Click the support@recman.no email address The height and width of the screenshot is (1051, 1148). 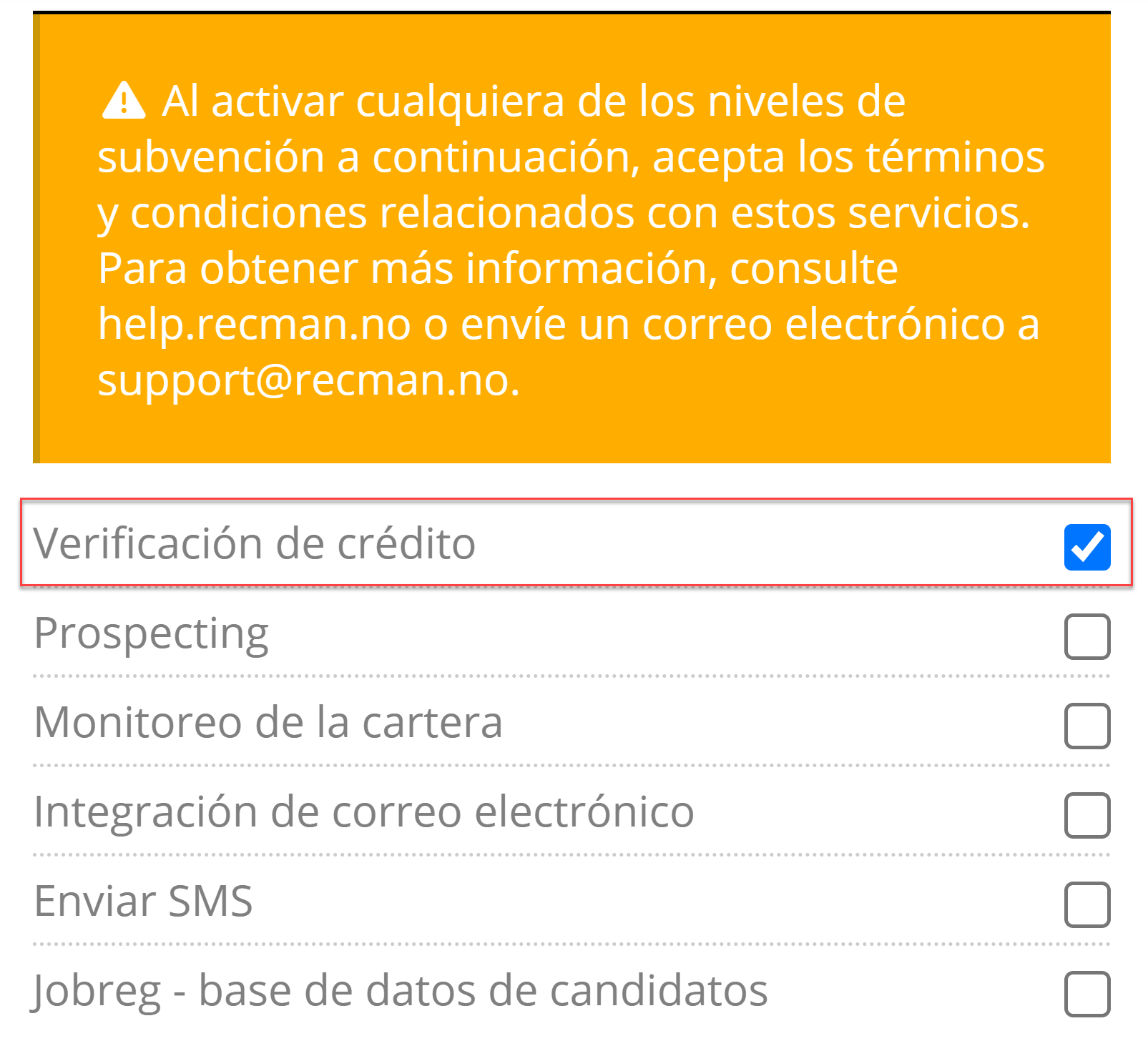pos(308,380)
